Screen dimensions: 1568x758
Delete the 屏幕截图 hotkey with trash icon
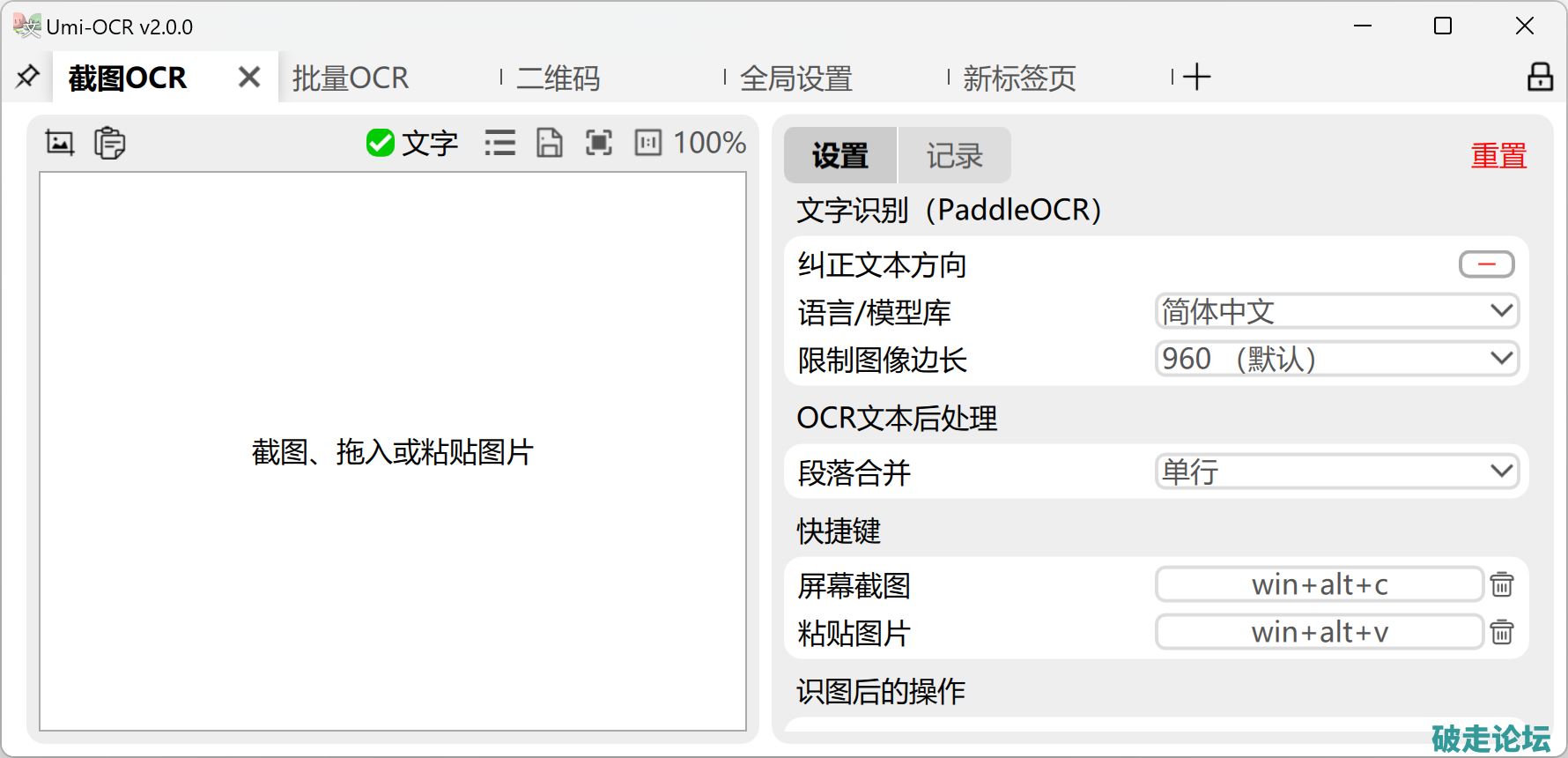(1502, 584)
